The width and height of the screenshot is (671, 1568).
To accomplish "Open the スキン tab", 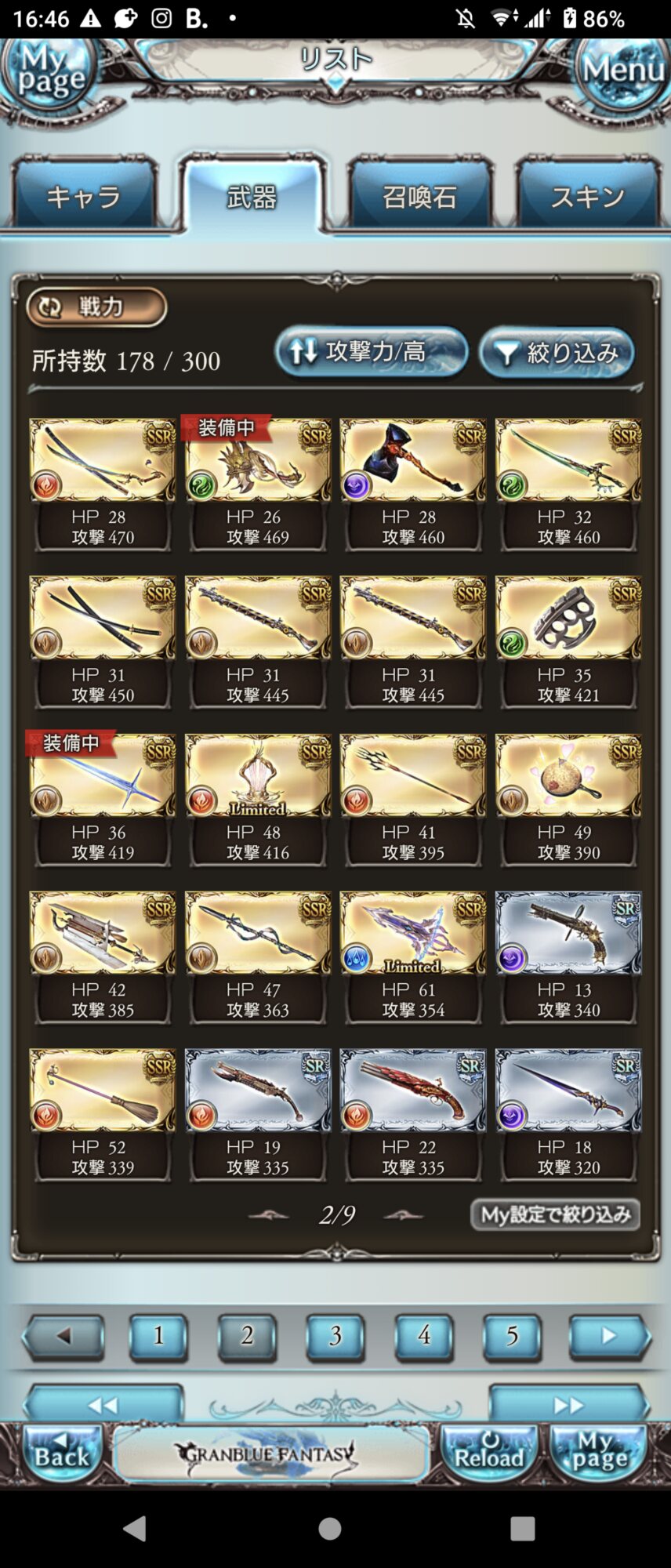I will [x=588, y=196].
